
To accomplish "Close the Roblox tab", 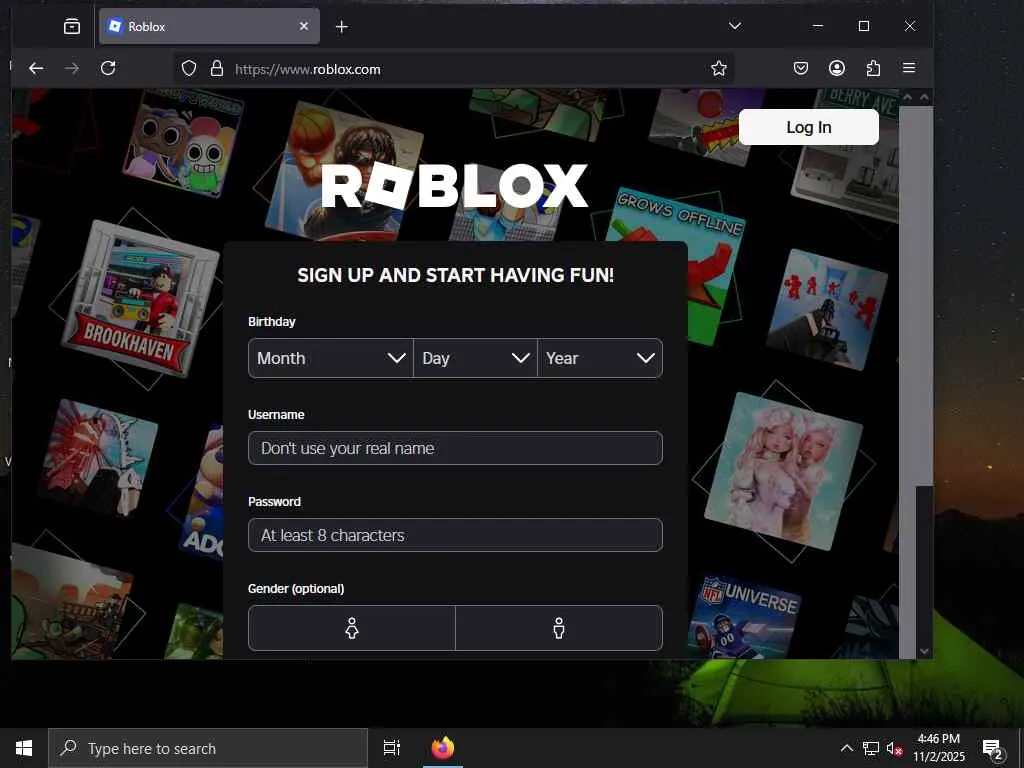I will coord(304,26).
